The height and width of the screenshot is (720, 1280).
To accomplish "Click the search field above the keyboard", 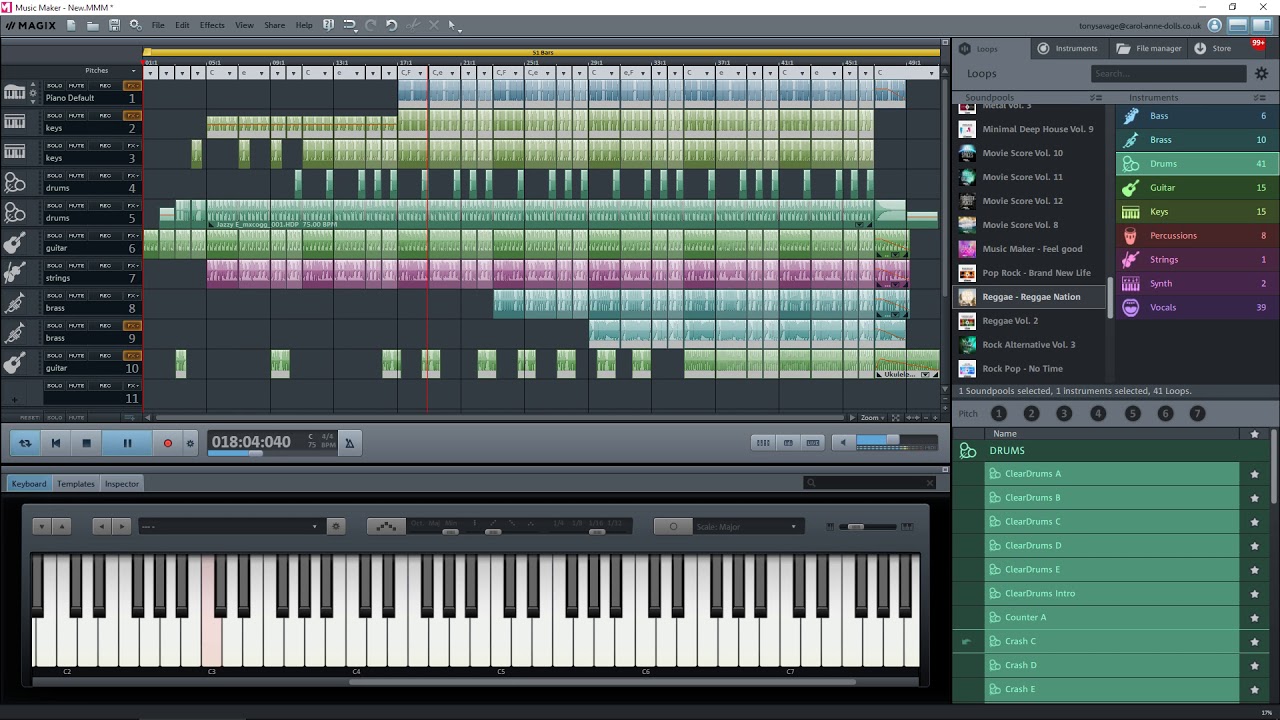I will (870, 483).
